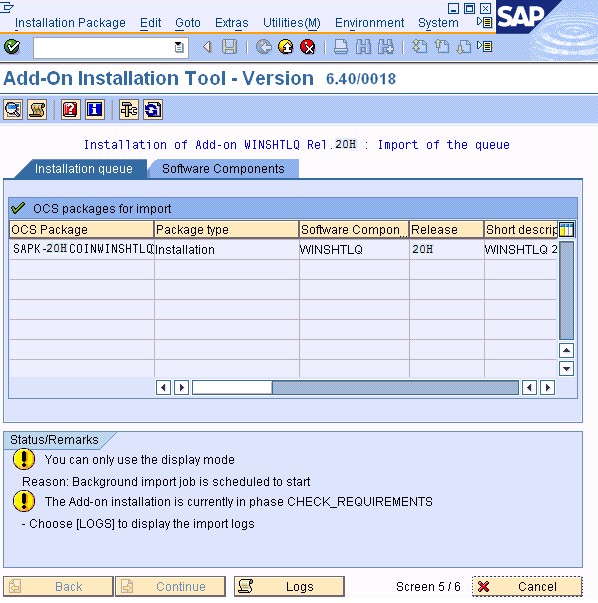Click the First Page icon
This screenshot has height=603, width=598.
click(x=420, y=47)
